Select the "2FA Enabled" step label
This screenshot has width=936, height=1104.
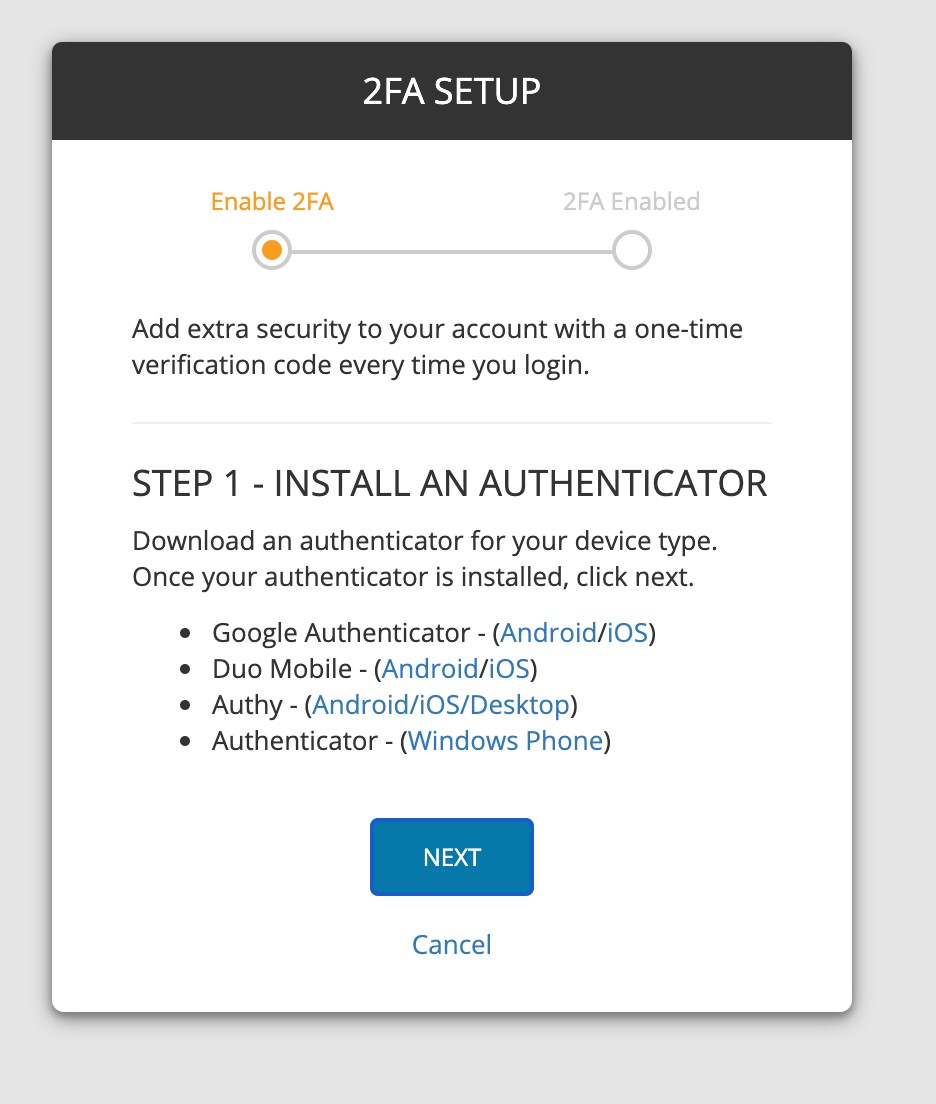631,202
